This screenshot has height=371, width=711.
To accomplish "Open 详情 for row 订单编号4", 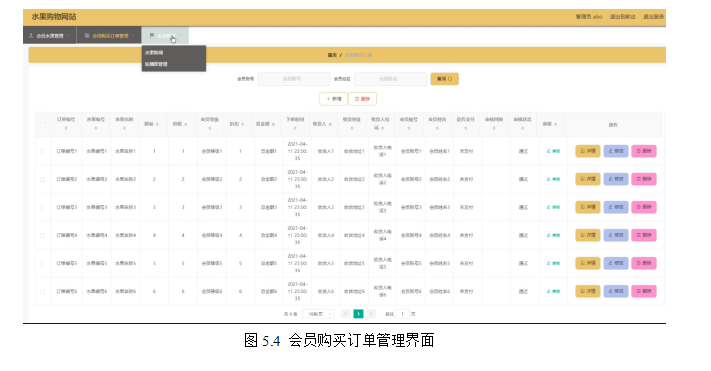I will point(588,235).
